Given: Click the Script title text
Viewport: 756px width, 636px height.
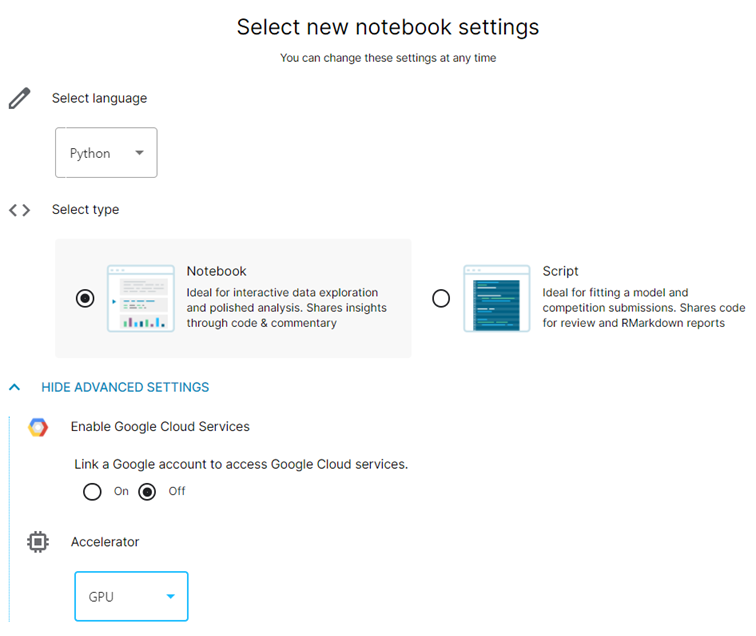Looking at the screenshot, I should [x=560, y=271].
